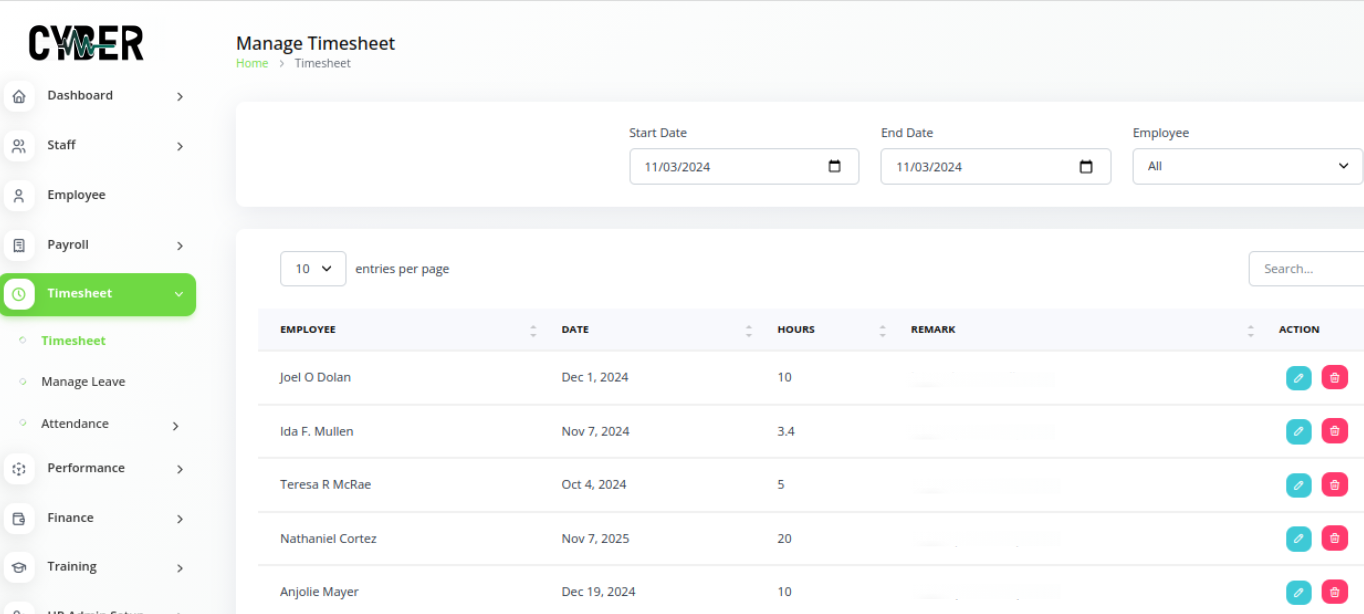The height and width of the screenshot is (614, 1364).
Task: Open the entries per page dropdown
Action: [x=313, y=269]
